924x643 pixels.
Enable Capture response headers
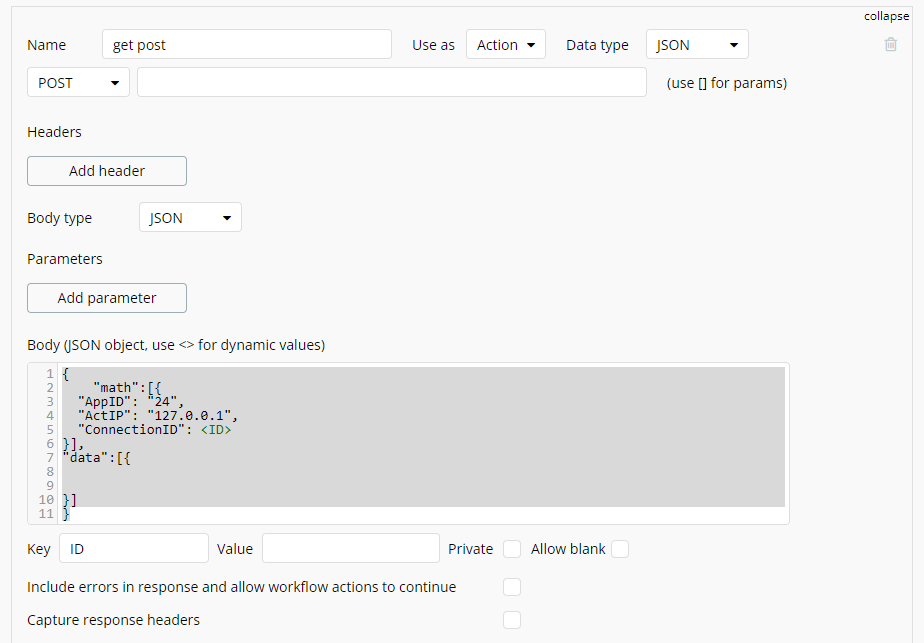(x=512, y=620)
